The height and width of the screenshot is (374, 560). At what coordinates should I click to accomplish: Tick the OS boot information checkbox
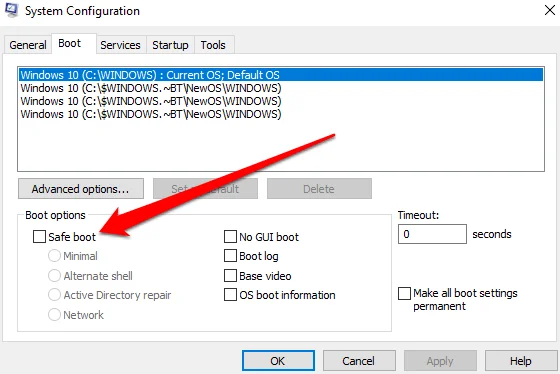tap(230, 295)
